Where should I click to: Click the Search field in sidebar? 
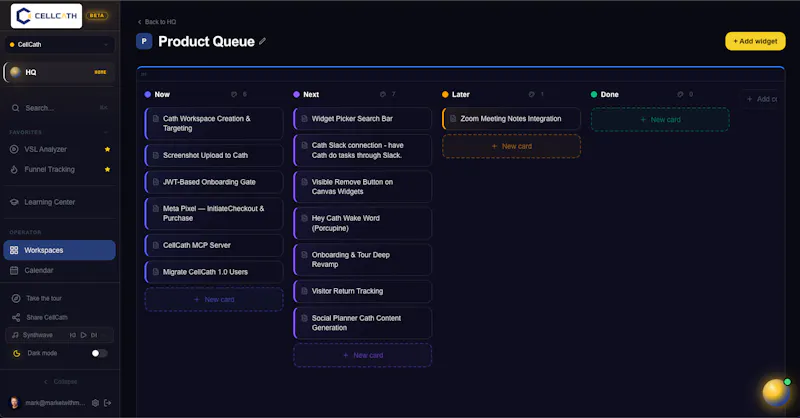tap(59, 108)
